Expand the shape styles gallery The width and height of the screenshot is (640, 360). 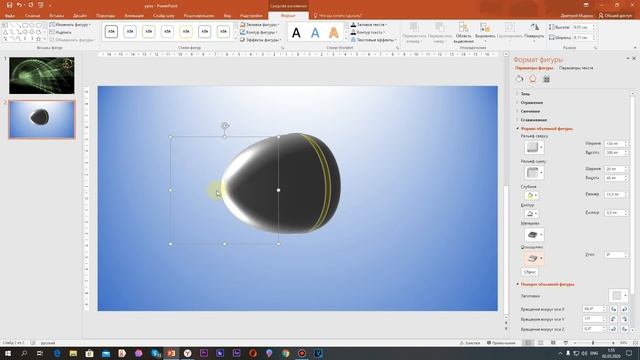[235, 39]
